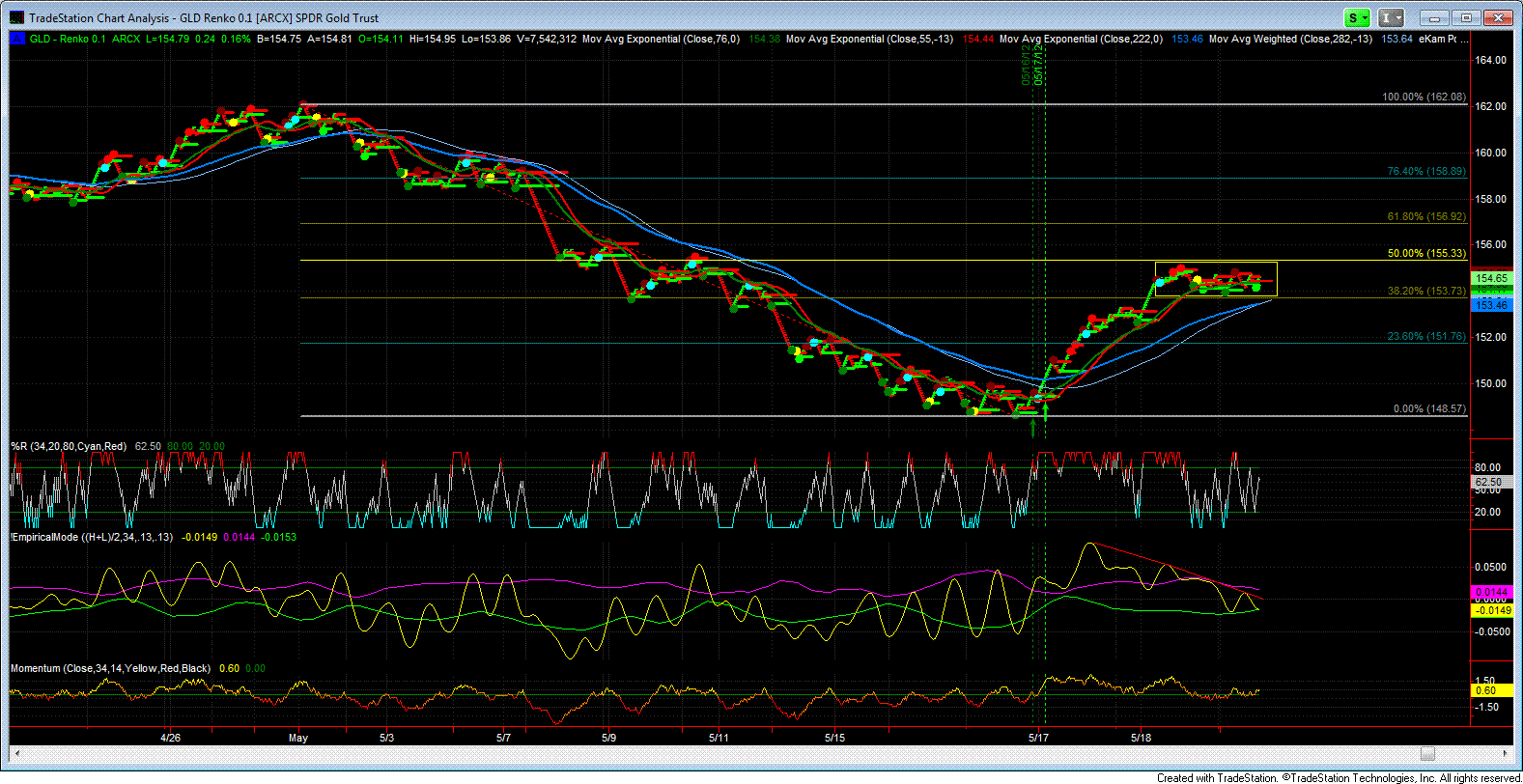The height and width of the screenshot is (784, 1523).
Task: Open the gray I interval-link dropdown
Action: pos(1392,17)
